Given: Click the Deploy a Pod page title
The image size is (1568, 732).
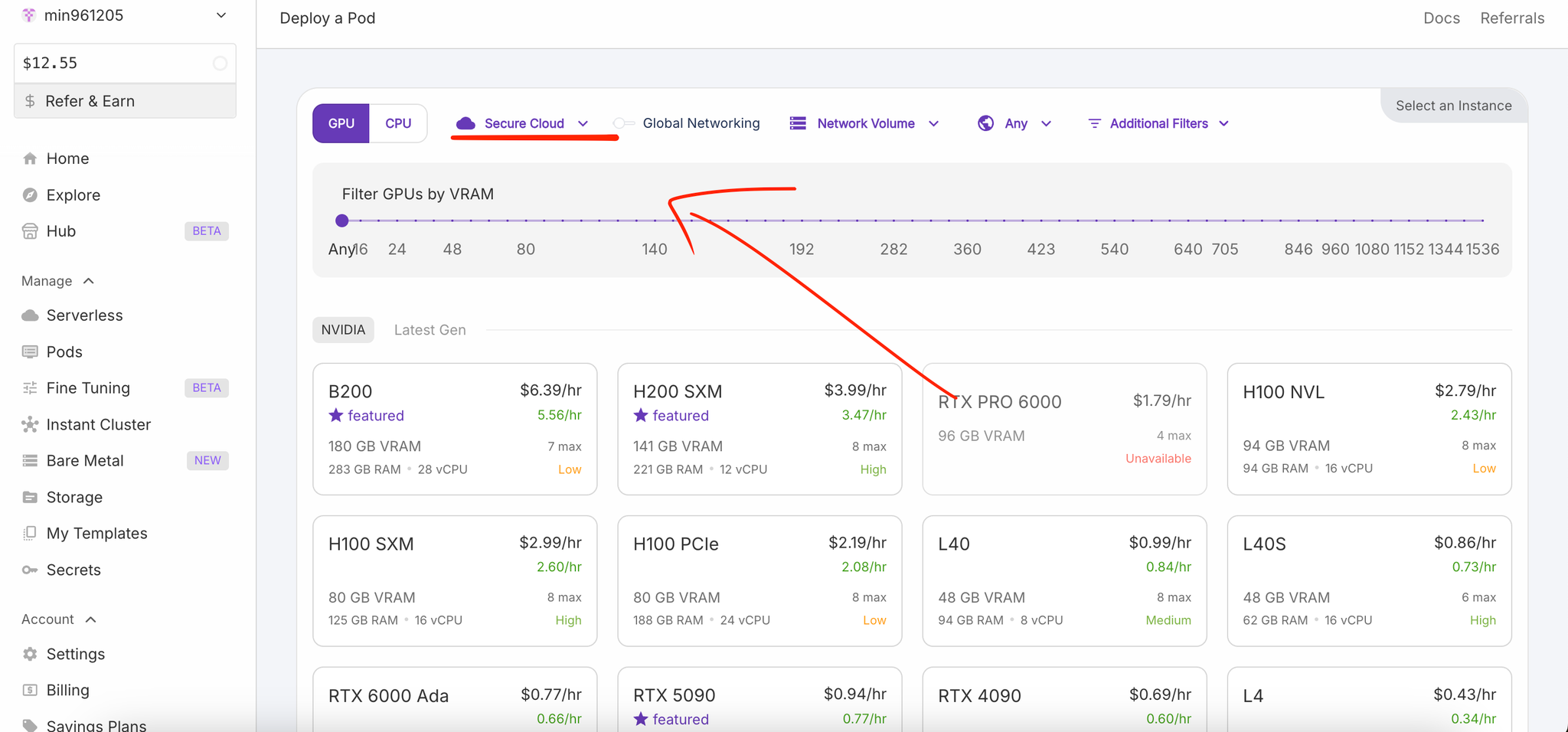Looking at the screenshot, I should pos(328,18).
